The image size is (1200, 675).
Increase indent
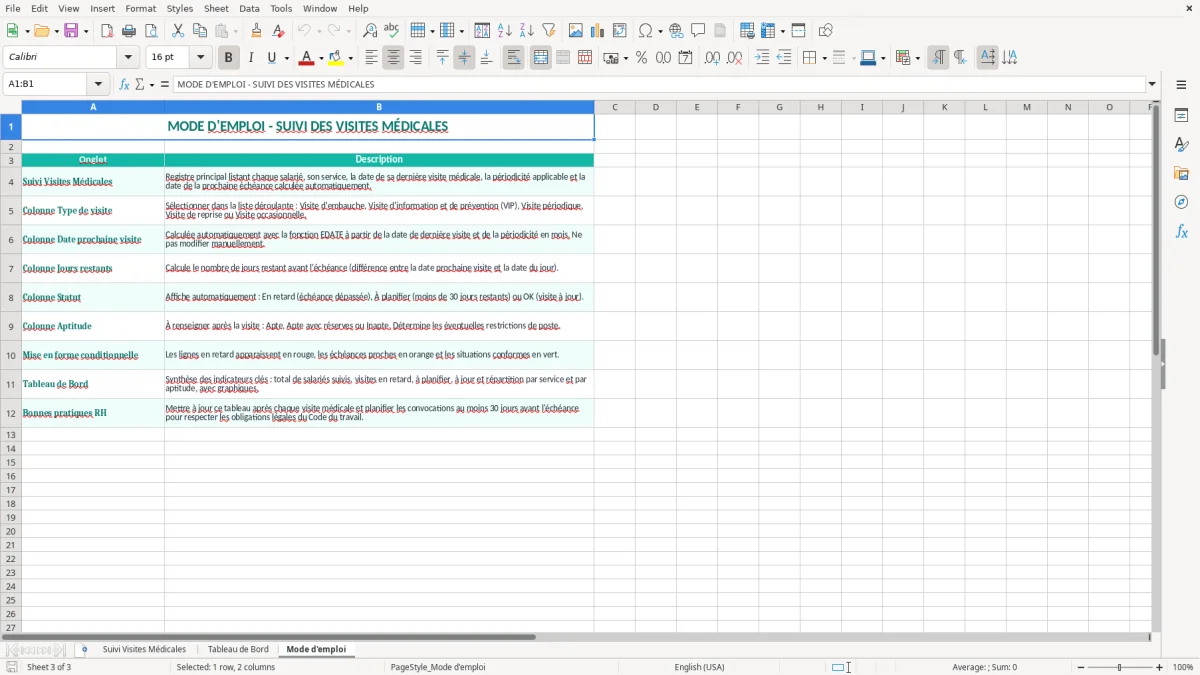762,58
